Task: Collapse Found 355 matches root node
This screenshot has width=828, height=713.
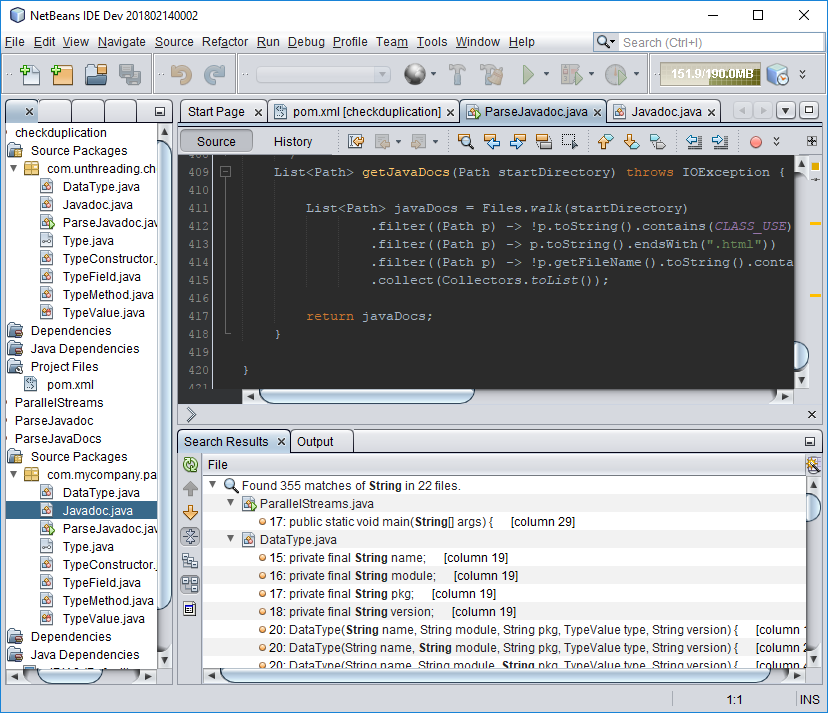Action: pyautogui.click(x=212, y=484)
